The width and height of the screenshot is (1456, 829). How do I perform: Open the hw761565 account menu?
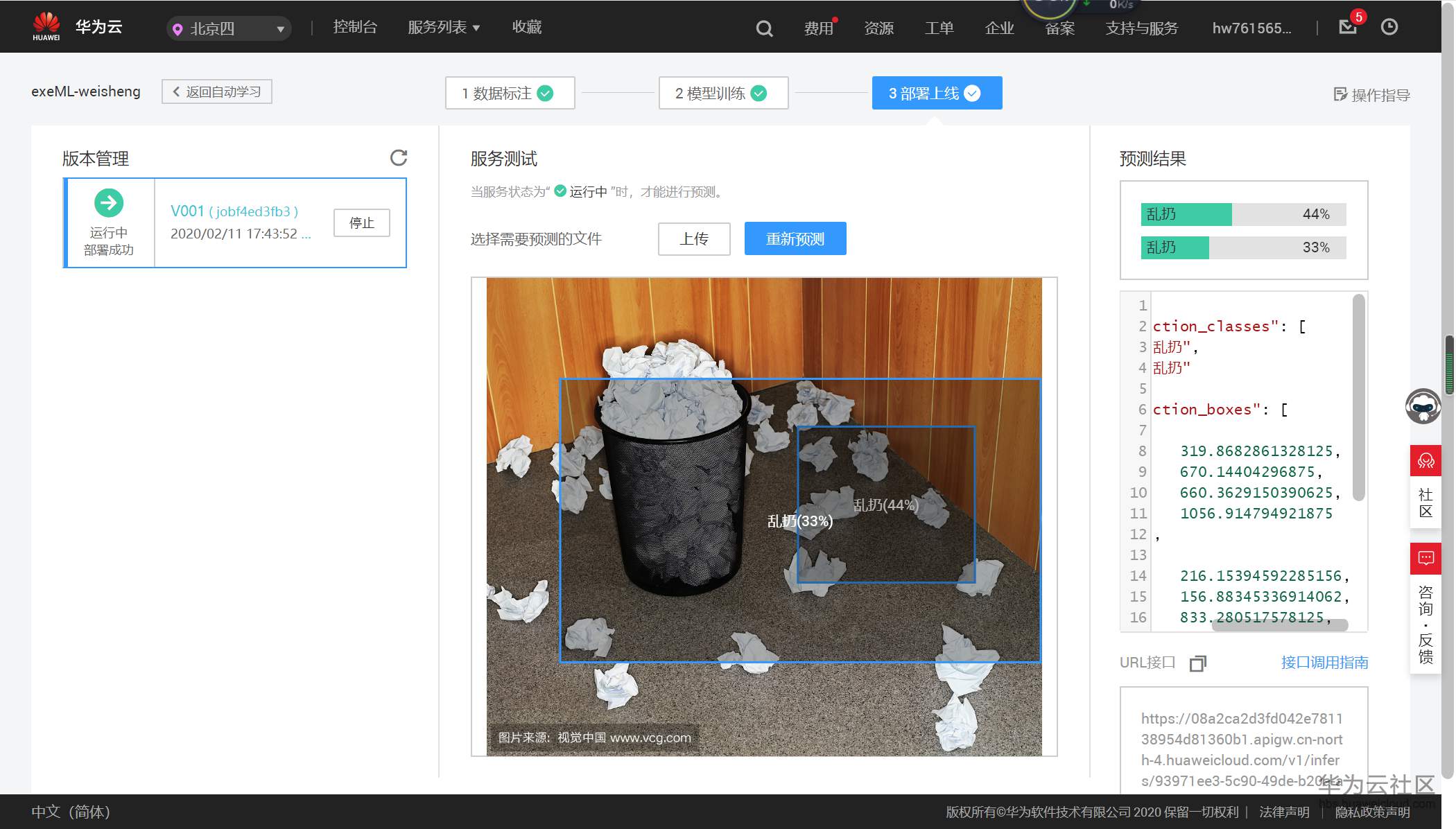[1251, 28]
